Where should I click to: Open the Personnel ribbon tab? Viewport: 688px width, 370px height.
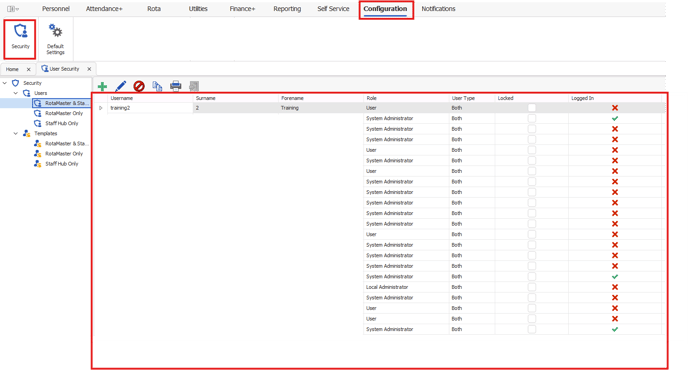tap(56, 9)
